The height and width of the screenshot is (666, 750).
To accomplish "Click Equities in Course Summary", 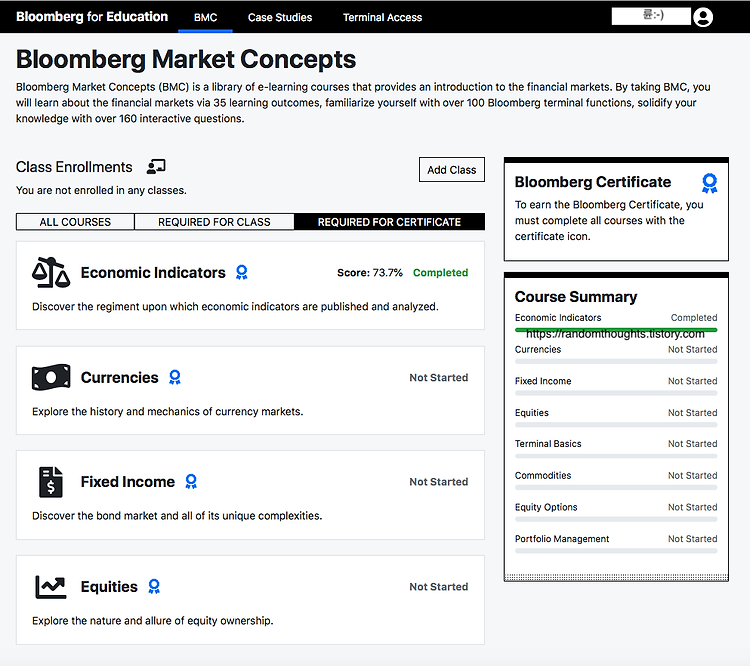I will pyautogui.click(x=531, y=412).
